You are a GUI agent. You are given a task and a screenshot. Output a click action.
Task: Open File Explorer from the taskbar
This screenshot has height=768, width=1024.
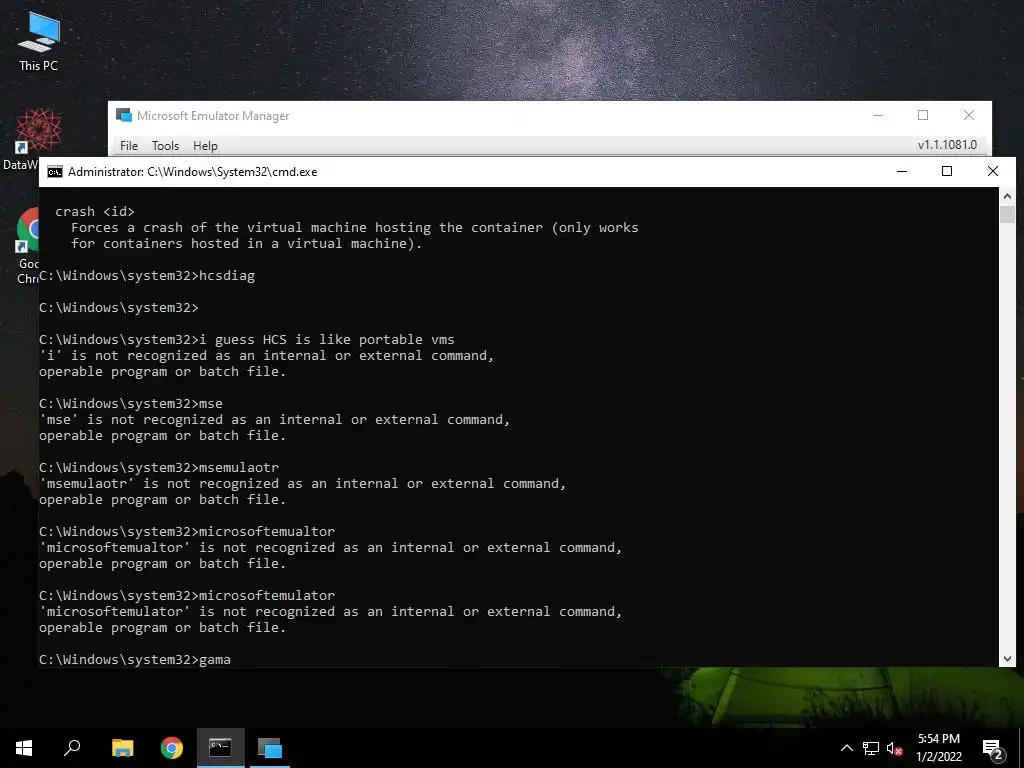point(122,748)
